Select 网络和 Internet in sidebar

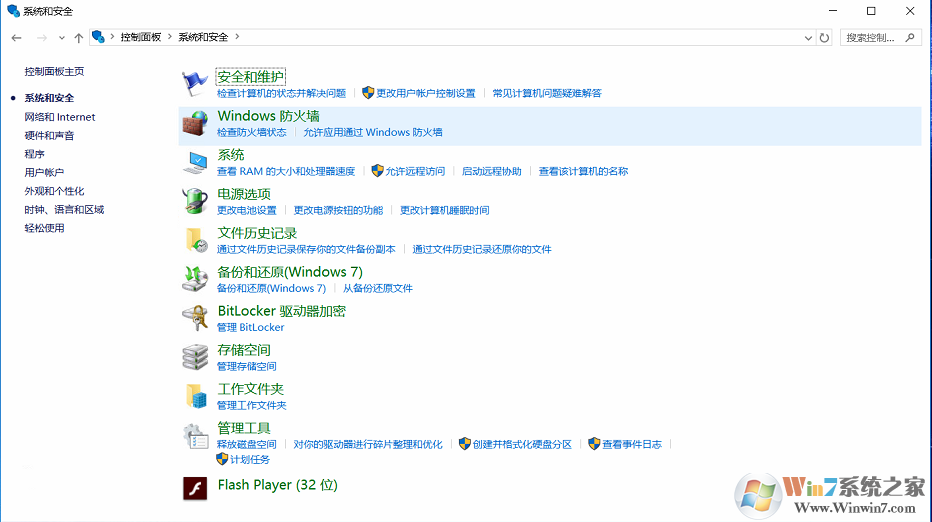pyautogui.click(x=59, y=117)
